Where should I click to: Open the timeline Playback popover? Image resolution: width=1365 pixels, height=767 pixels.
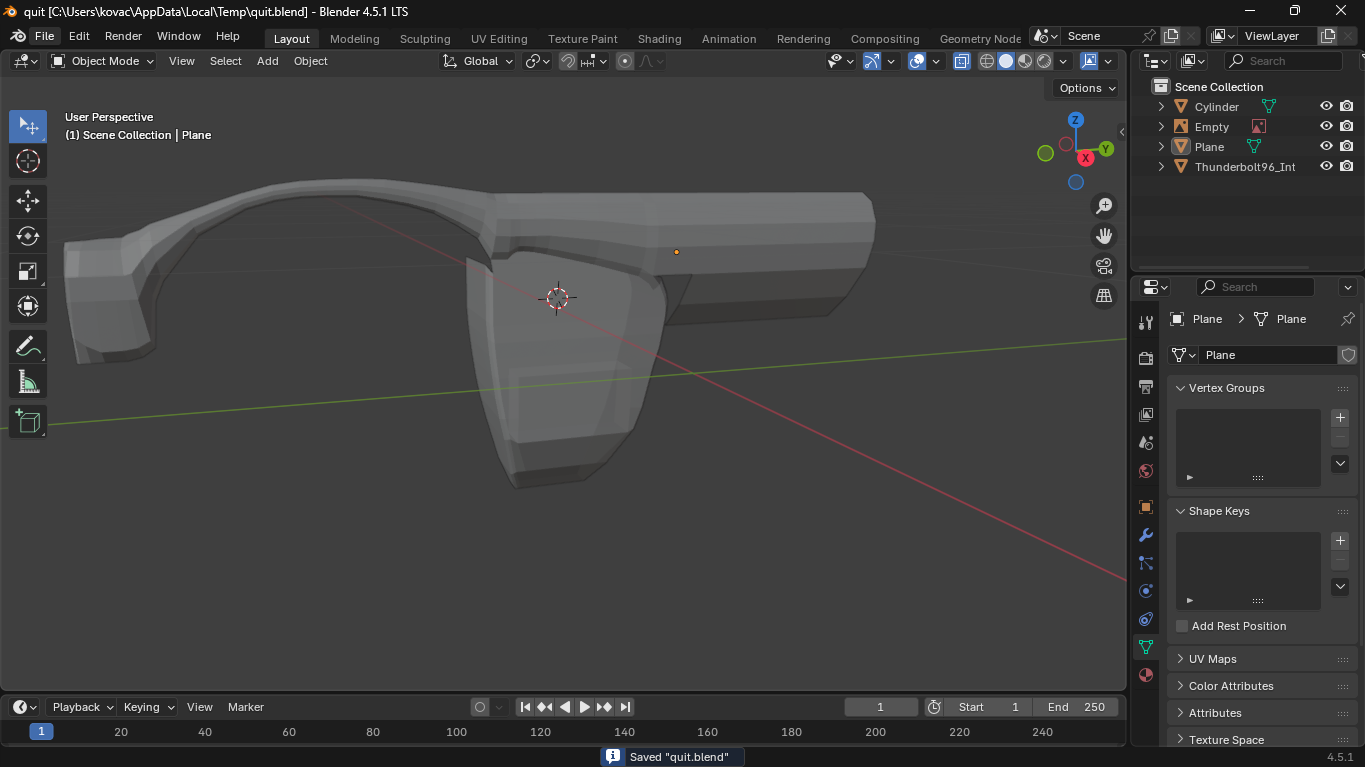81,707
